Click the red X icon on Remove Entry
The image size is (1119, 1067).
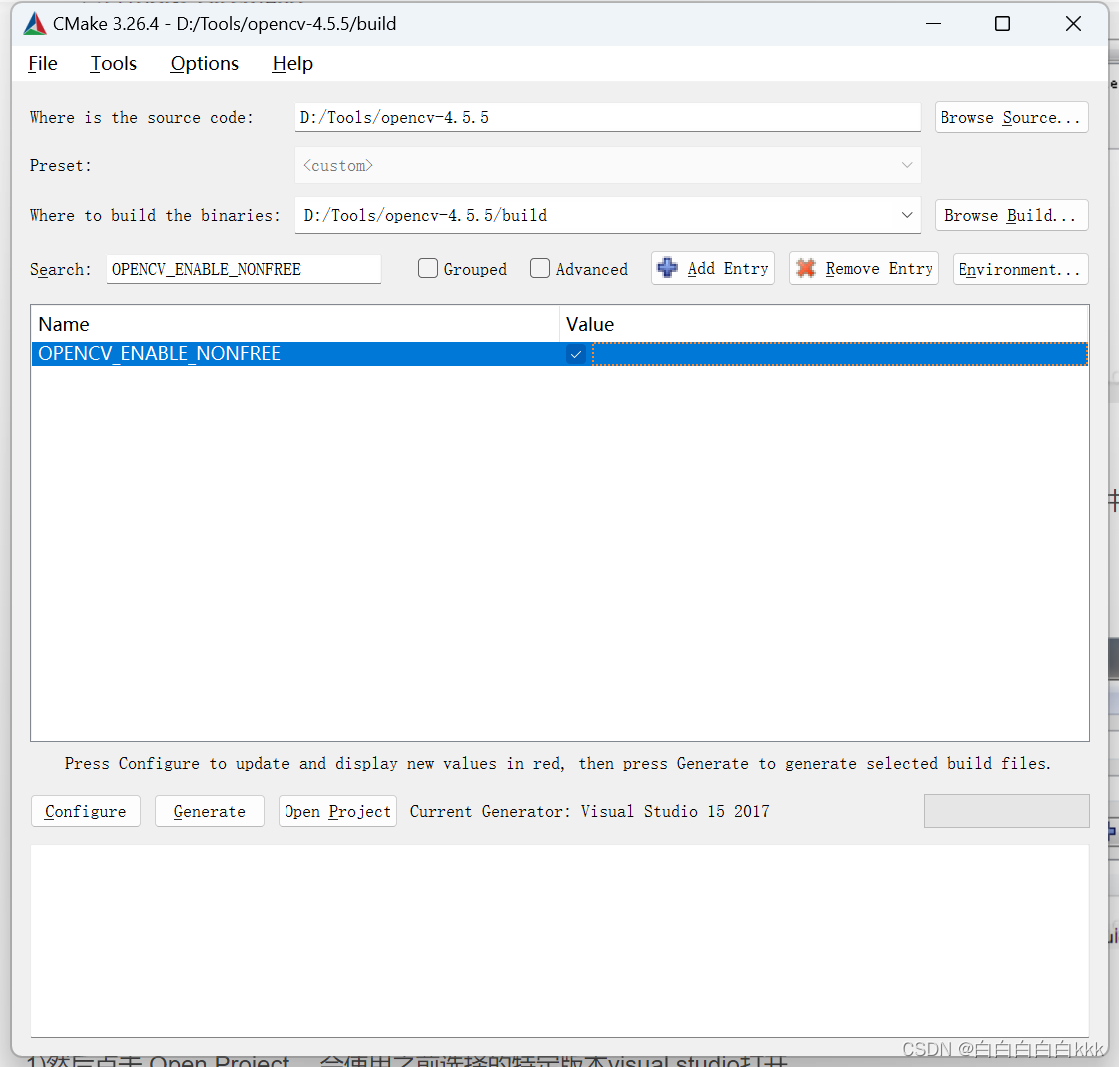[x=806, y=268]
